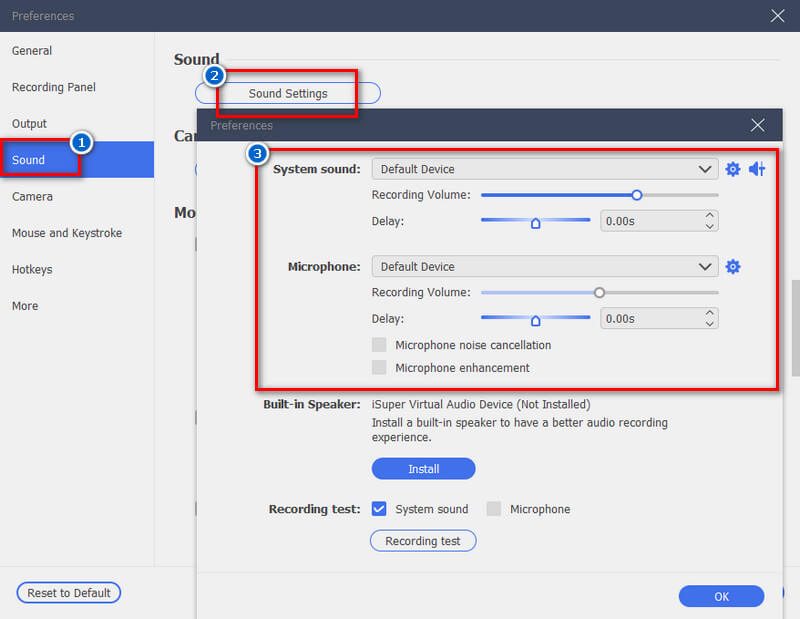Click the Sound Settings button

[288, 93]
